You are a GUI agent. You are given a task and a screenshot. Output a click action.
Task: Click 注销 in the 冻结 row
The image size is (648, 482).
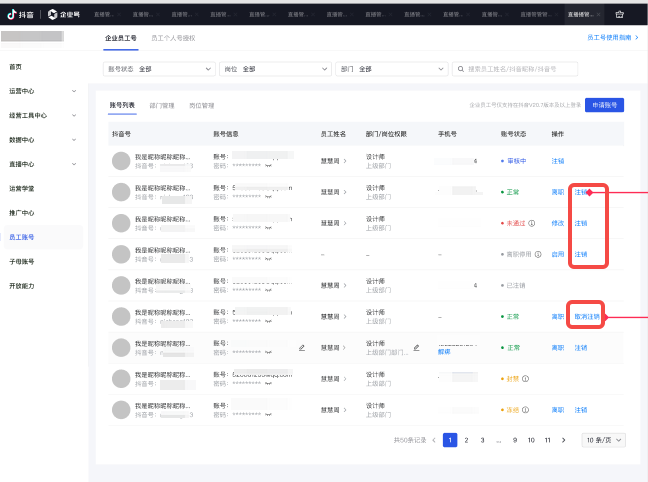[581, 410]
